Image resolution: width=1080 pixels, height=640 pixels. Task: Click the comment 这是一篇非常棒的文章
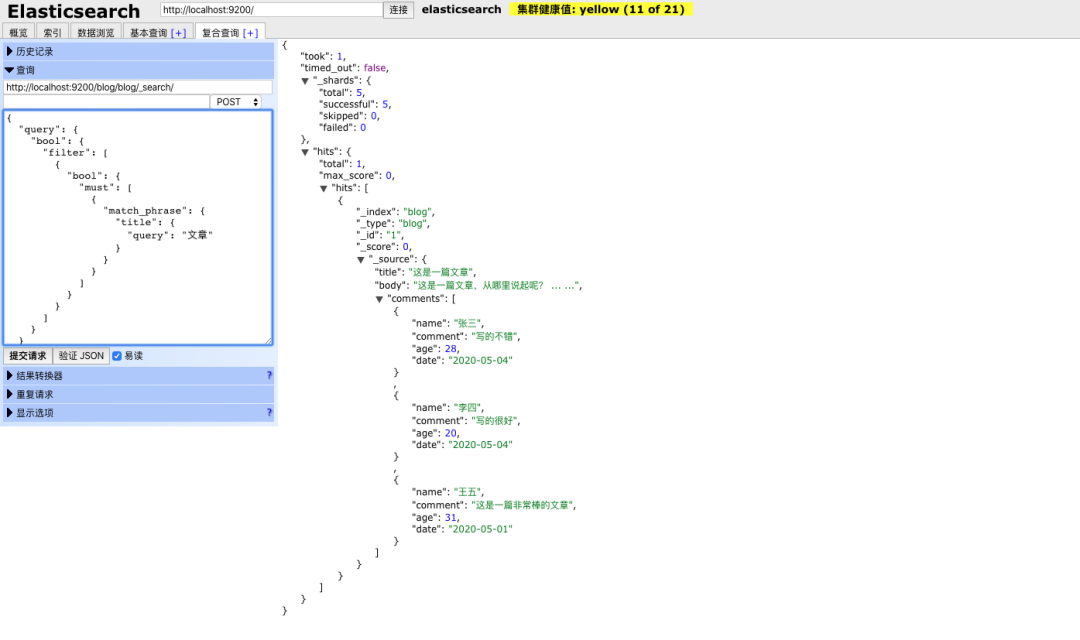(x=523, y=506)
